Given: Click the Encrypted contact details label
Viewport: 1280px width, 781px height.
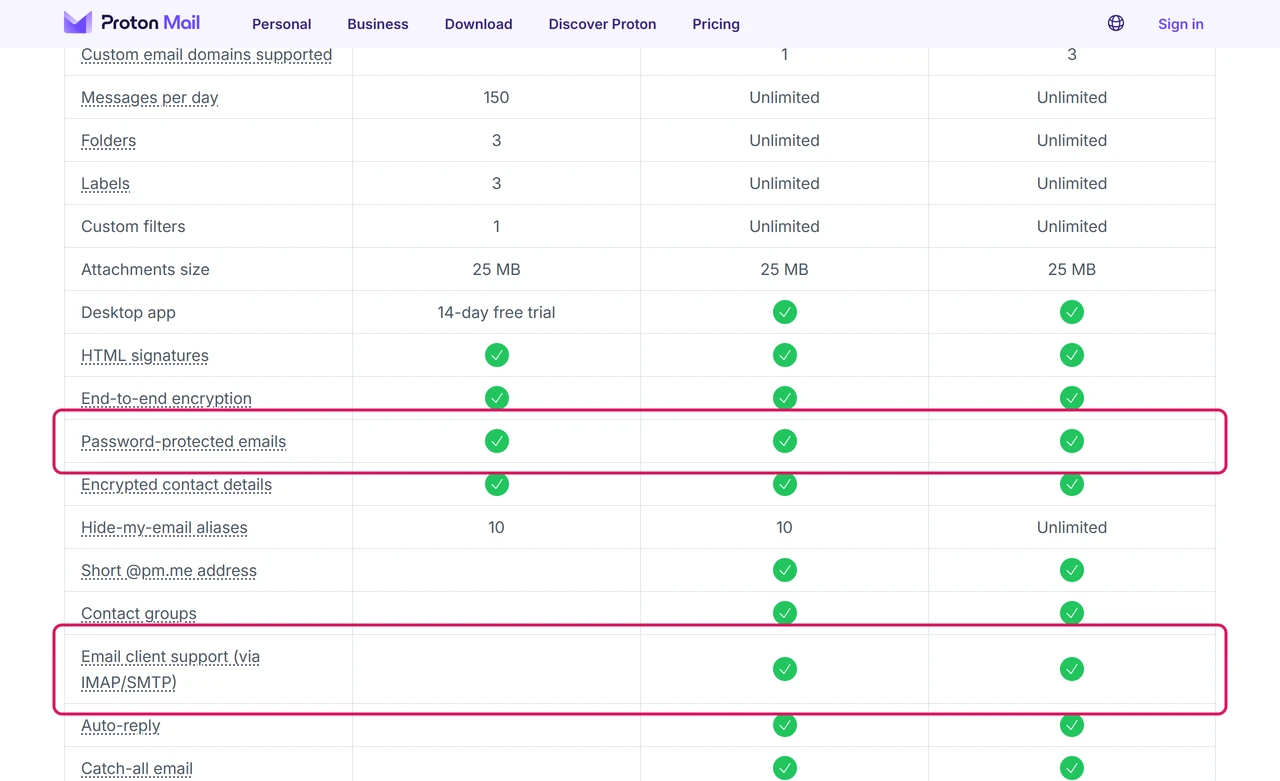Looking at the screenshot, I should (176, 485).
